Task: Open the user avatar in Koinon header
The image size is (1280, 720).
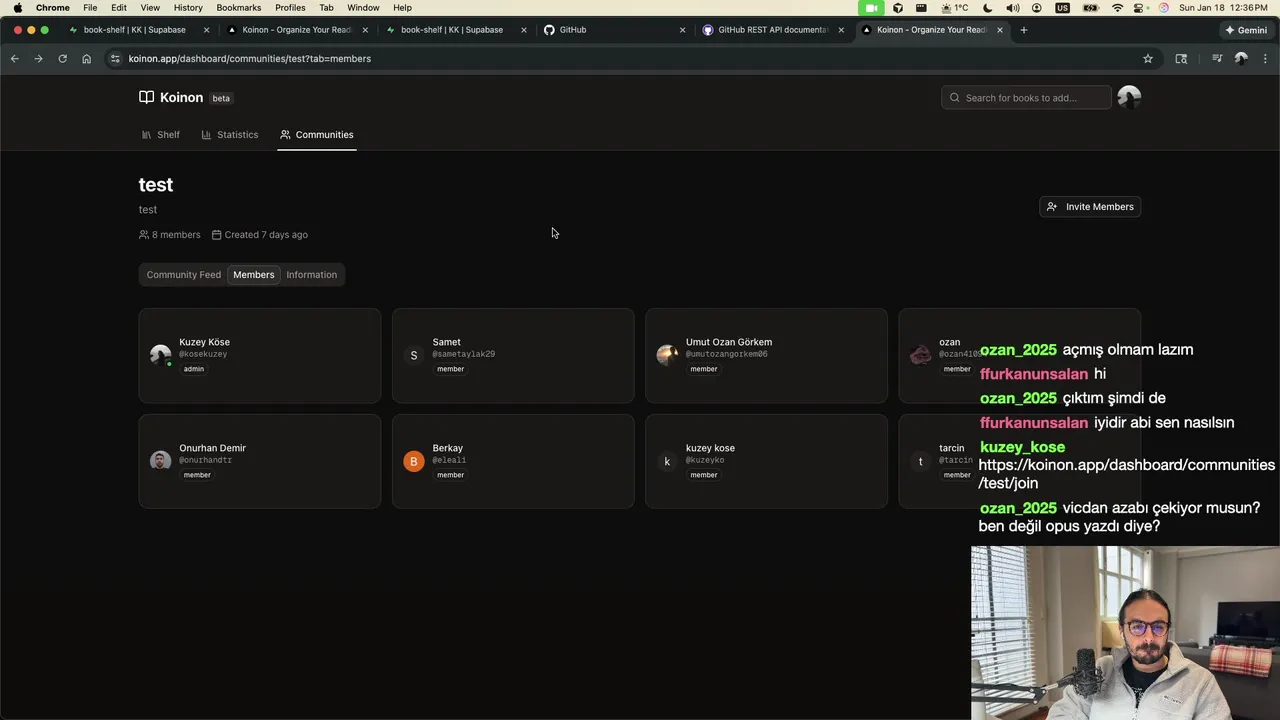Action: (1129, 97)
